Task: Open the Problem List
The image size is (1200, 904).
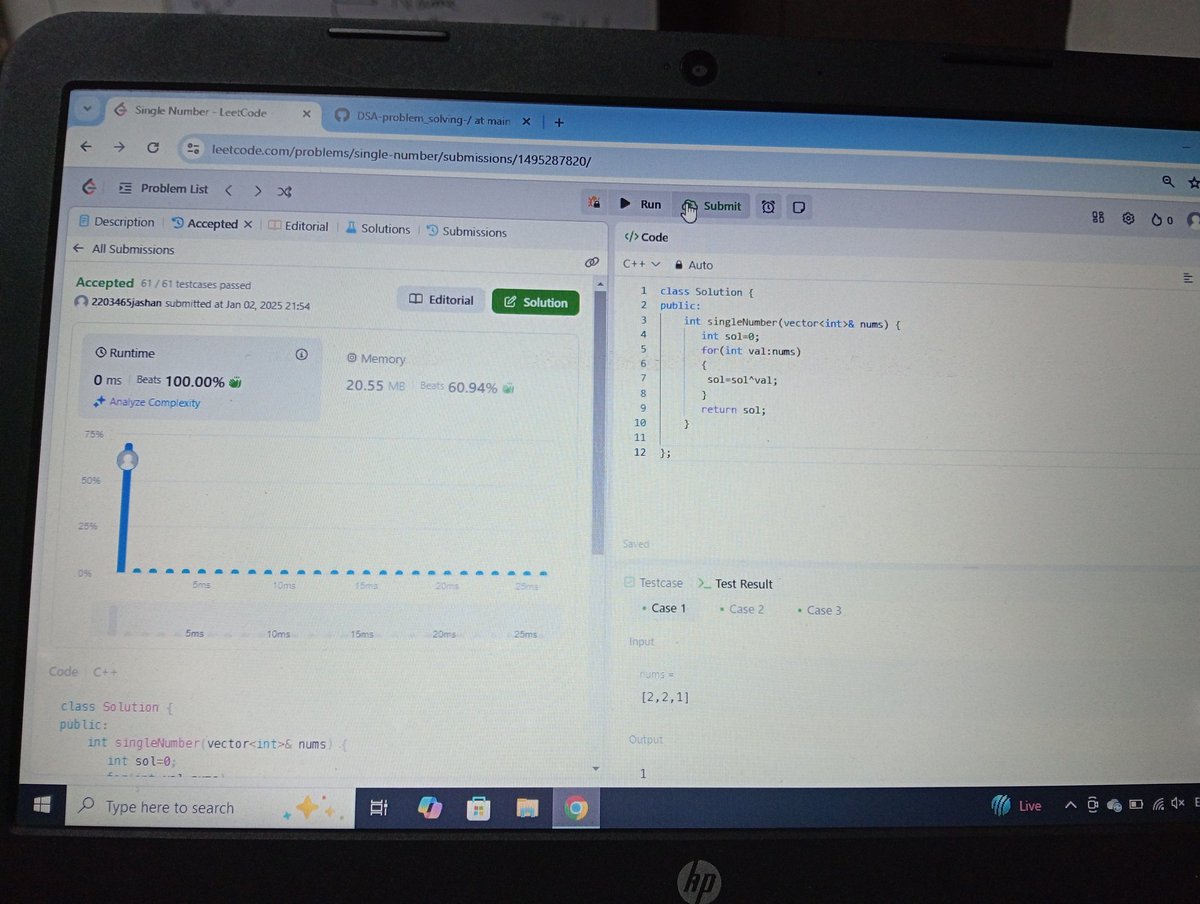Action: click(163, 188)
